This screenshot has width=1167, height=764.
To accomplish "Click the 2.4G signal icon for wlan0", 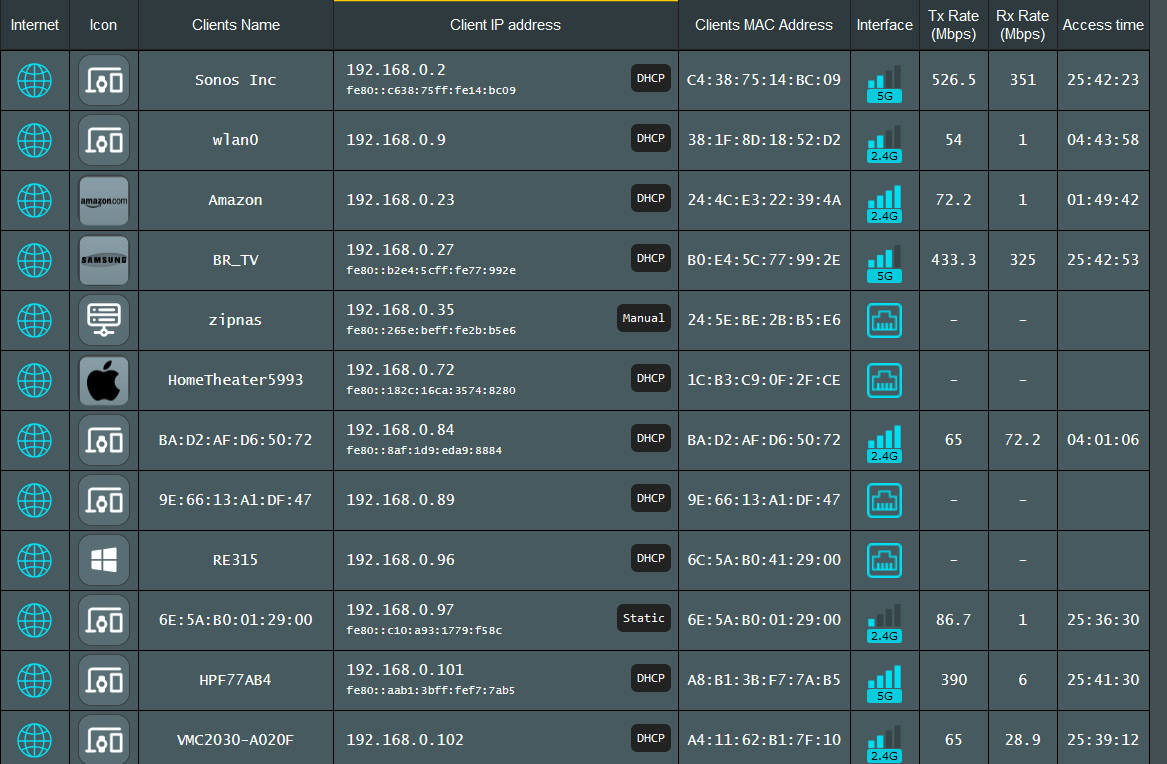I will (884, 144).
